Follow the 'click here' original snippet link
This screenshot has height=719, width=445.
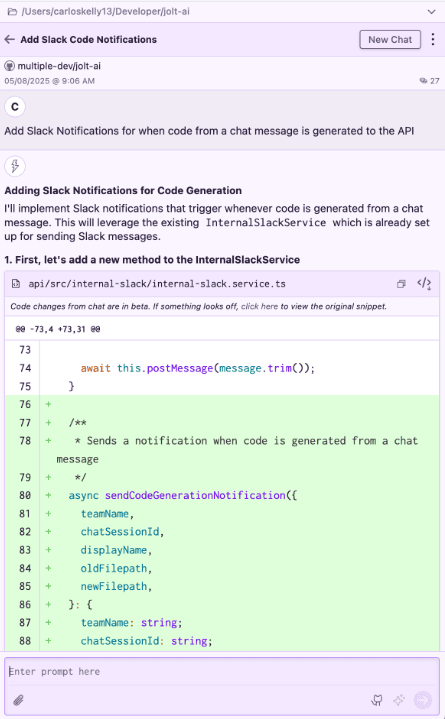pyautogui.click(x=259, y=306)
